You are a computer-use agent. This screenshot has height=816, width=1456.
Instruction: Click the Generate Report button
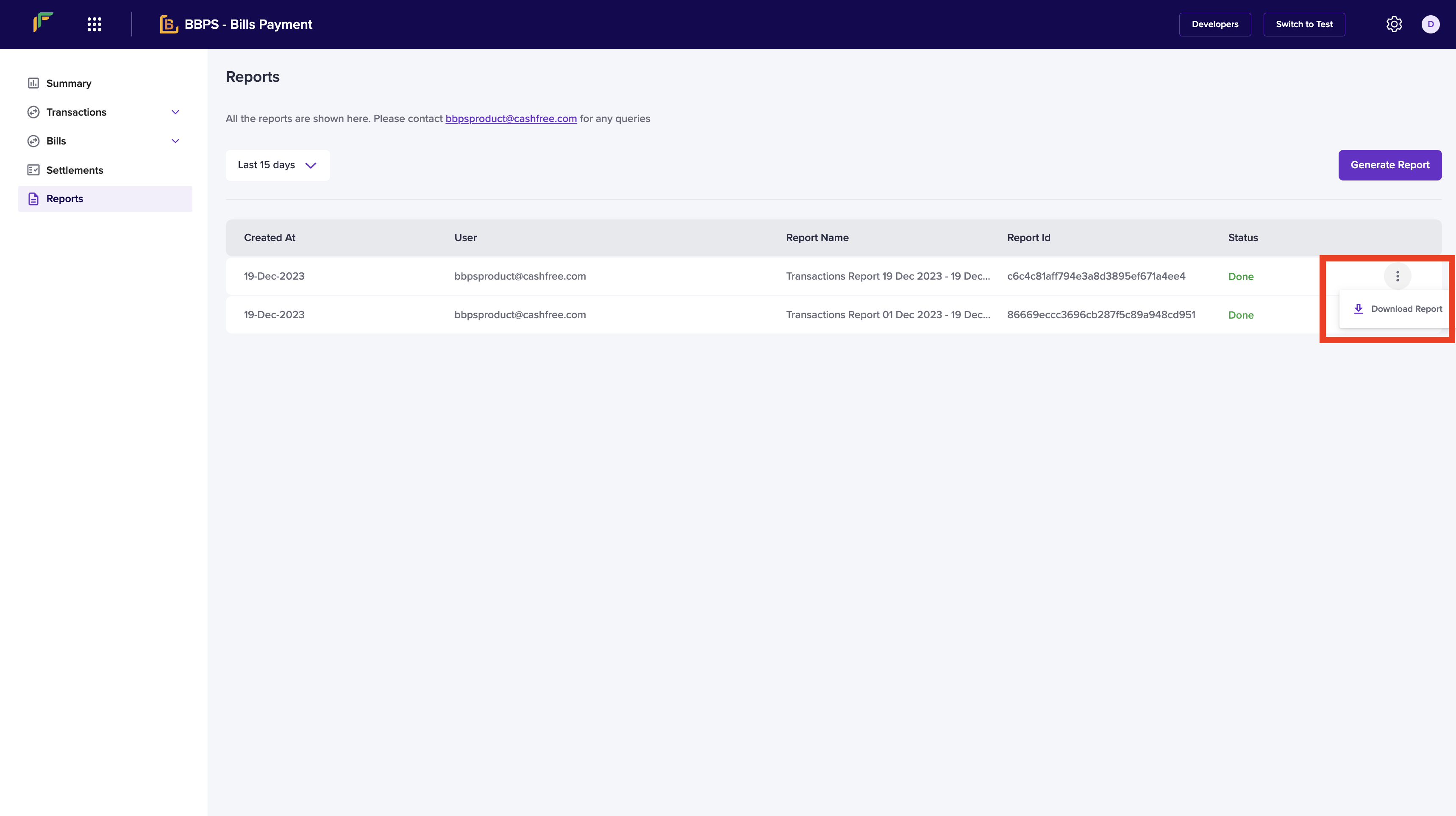tap(1389, 165)
